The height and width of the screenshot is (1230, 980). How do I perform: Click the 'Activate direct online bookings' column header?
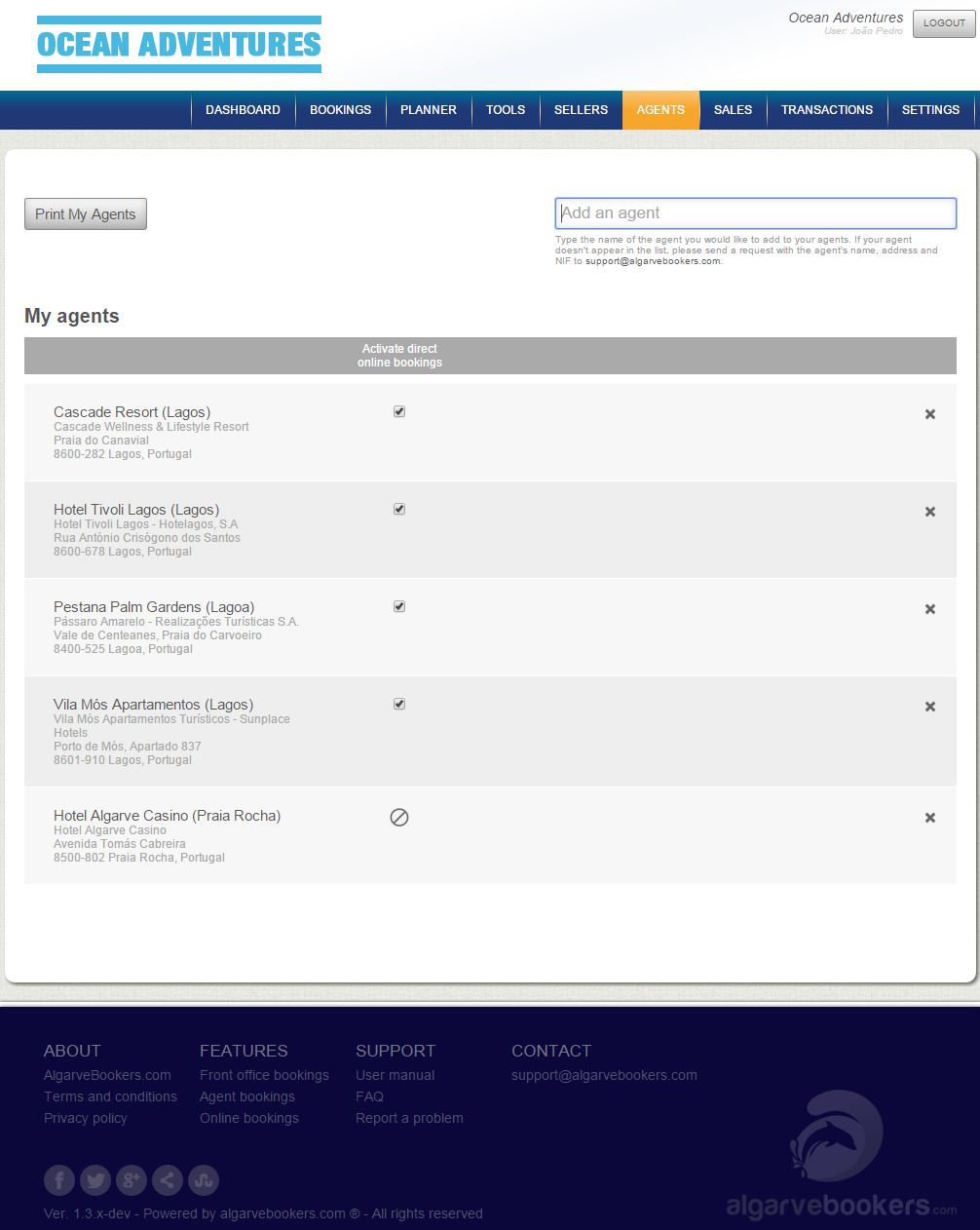tap(399, 356)
